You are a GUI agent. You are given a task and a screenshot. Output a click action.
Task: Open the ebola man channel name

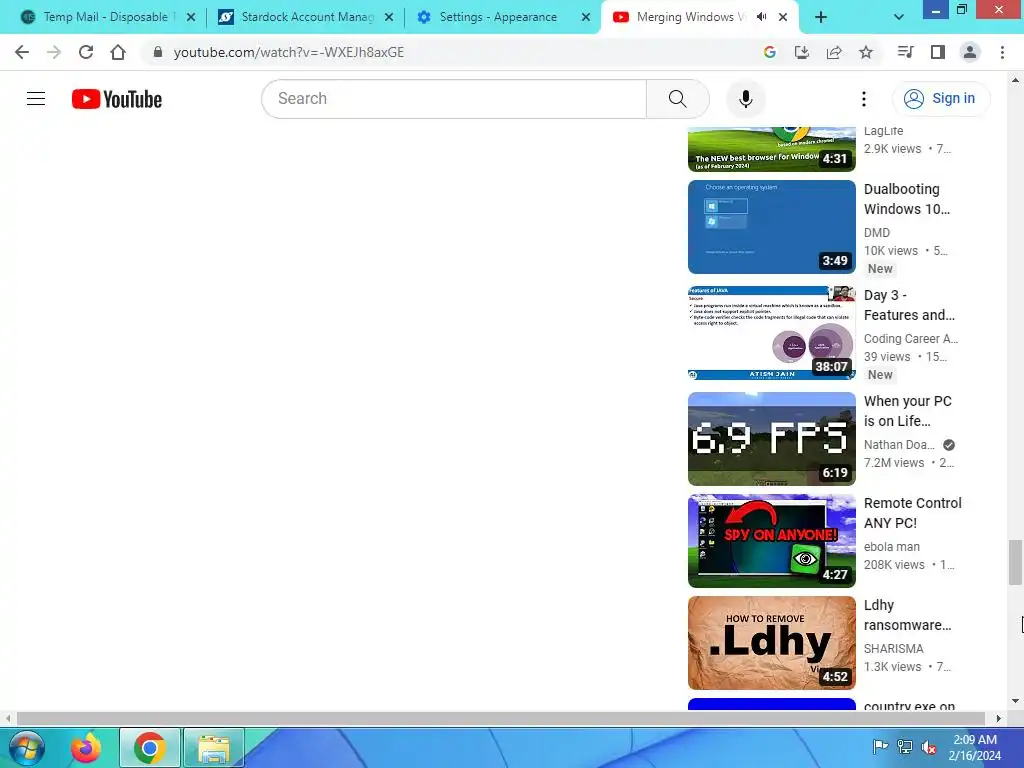pos(891,547)
